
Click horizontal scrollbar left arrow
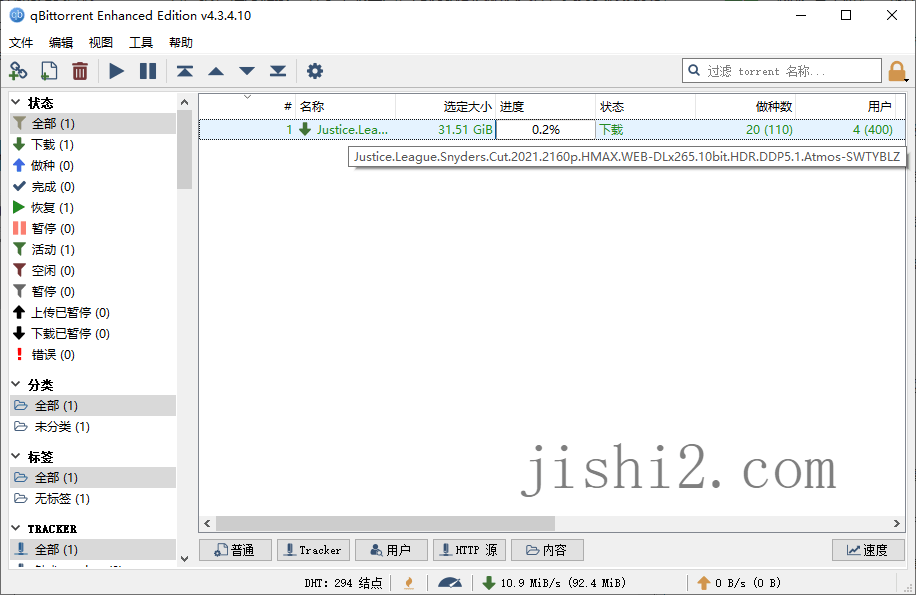(207, 523)
